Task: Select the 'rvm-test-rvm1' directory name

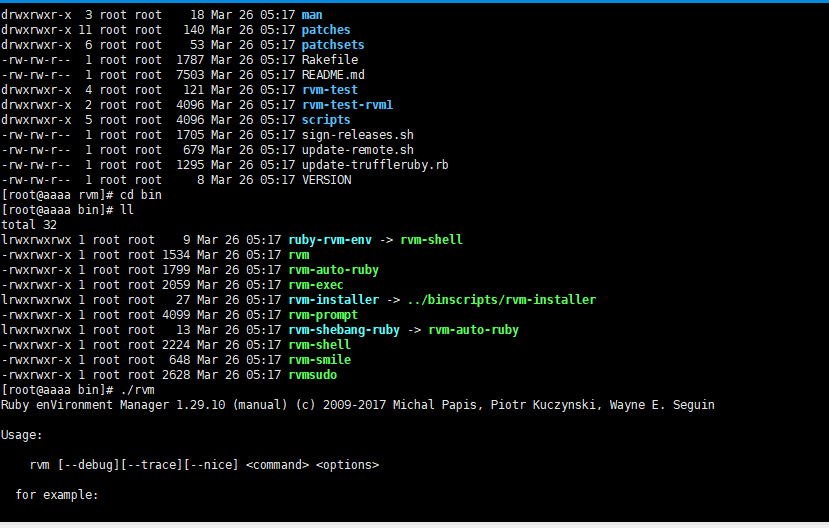Action: coord(347,105)
